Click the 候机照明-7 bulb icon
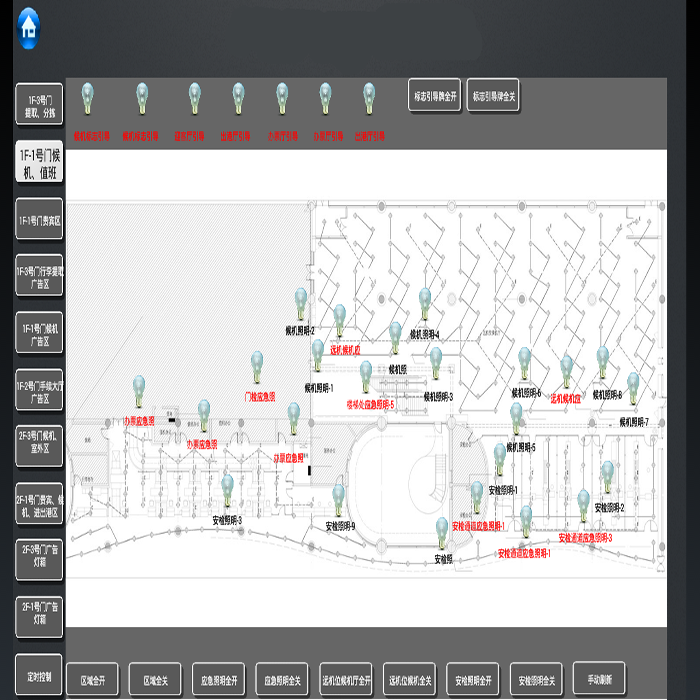 click(x=633, y=388)
